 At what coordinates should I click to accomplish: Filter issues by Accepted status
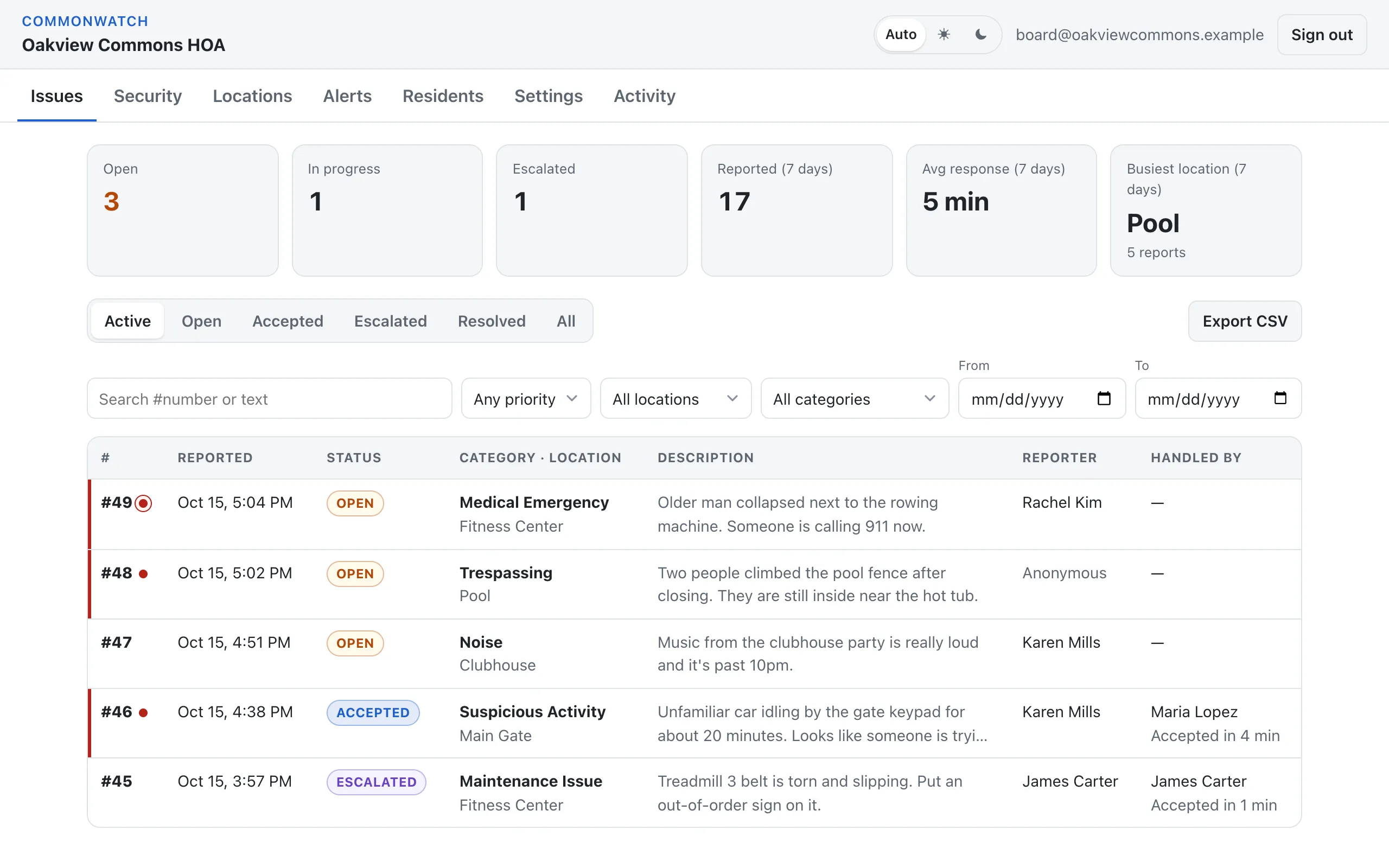288,321
